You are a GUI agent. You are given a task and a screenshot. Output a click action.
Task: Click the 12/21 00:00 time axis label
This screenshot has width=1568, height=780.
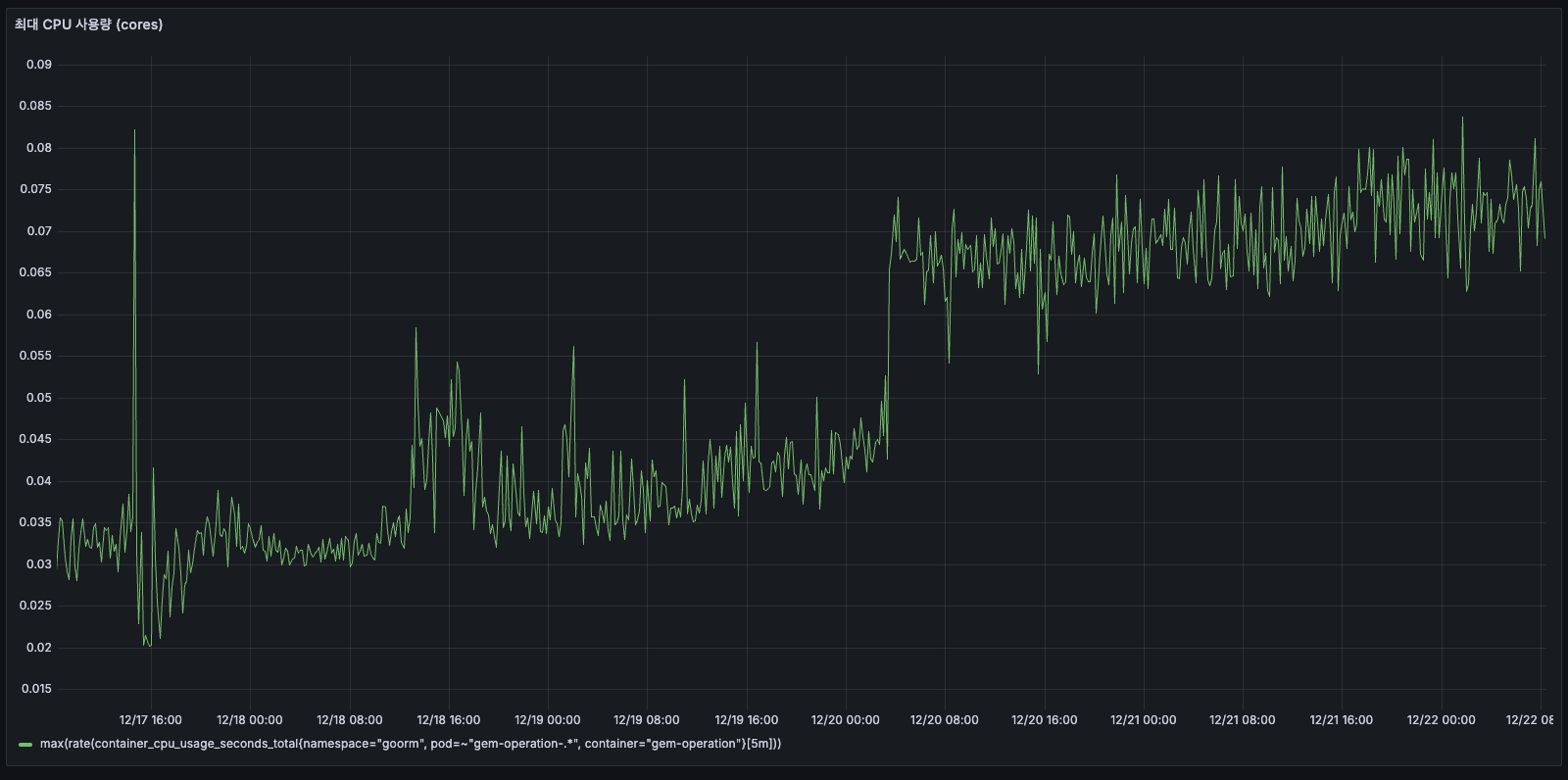coord(1143,720)
